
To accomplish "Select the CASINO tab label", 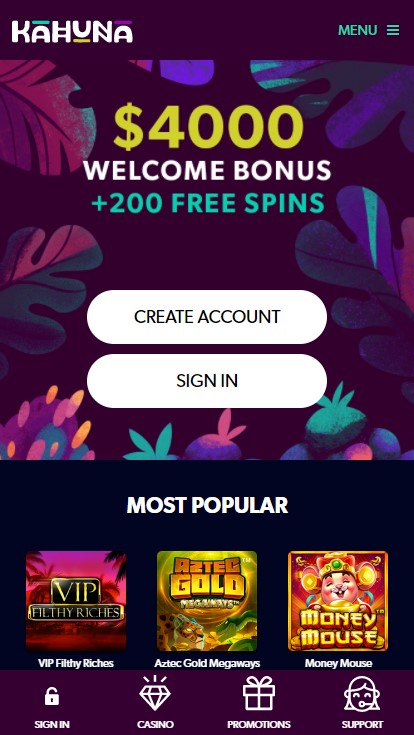I will (155, 725).
